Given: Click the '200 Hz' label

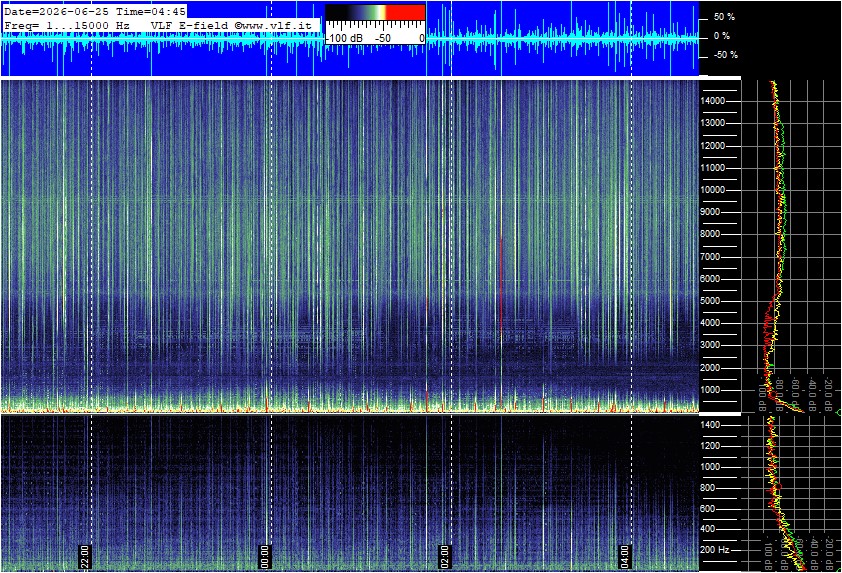Looking at the screenshot, I should pyautogui.click(x=715, y=550).
